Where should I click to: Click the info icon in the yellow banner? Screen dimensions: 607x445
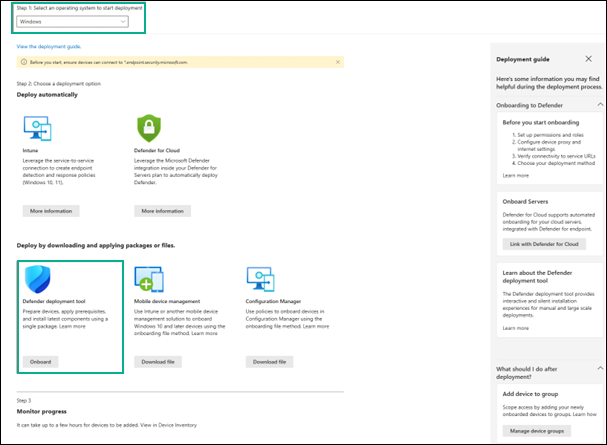point(24,62)
